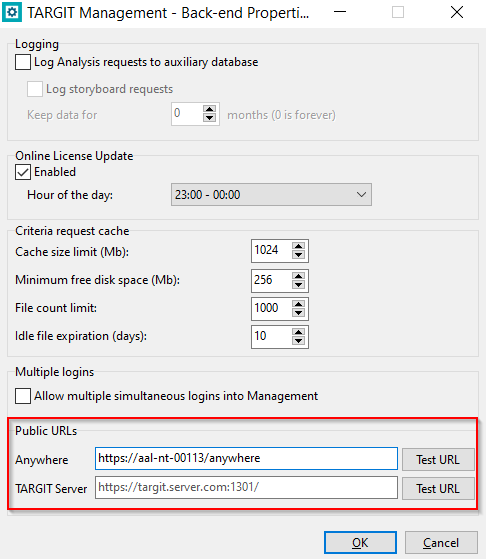This screenshot has height=559, width=486.
Task: Allow multiple simultaneous logins into Management
Action: click(x=23, y=396)
